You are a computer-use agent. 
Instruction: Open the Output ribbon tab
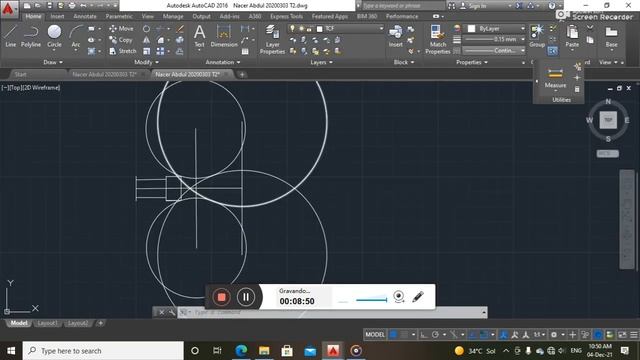pos(202,16)
